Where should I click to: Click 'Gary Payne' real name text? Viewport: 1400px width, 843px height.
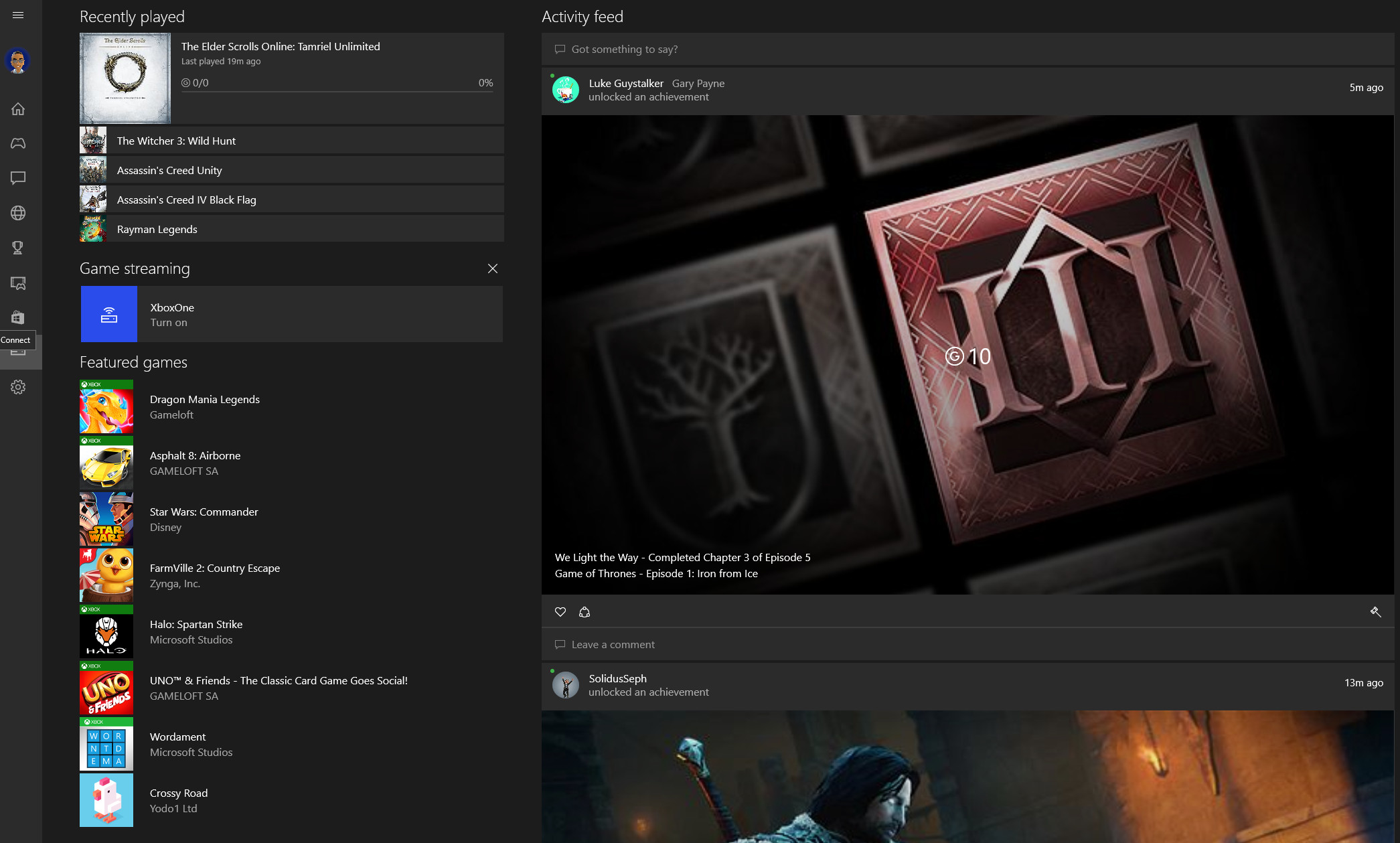tap(698, 84)
